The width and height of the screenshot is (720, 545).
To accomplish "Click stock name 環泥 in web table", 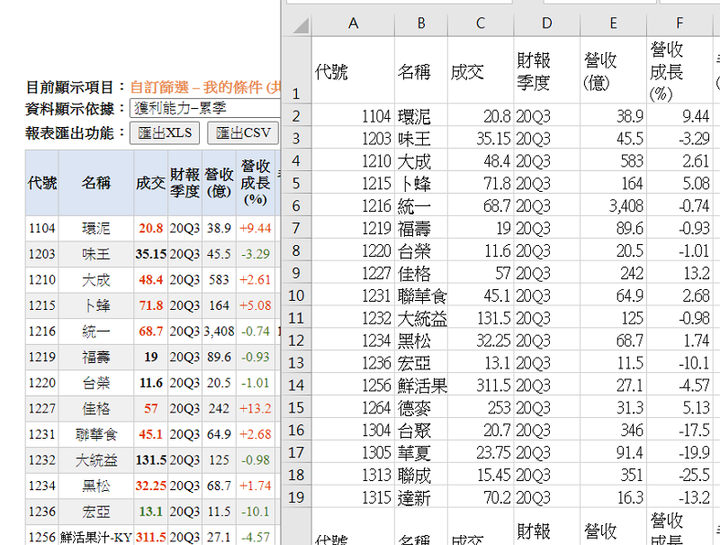I will point(96,228).
